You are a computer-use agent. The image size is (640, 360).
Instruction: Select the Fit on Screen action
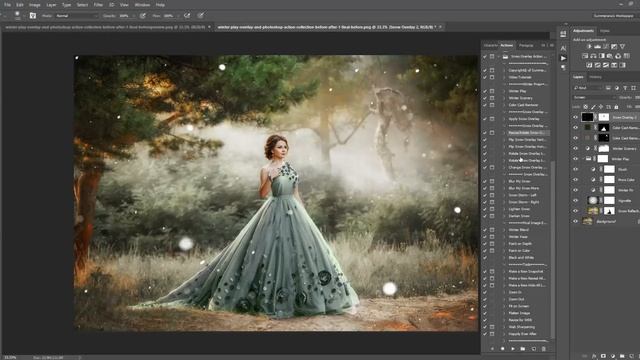click(x=519, y=306)
